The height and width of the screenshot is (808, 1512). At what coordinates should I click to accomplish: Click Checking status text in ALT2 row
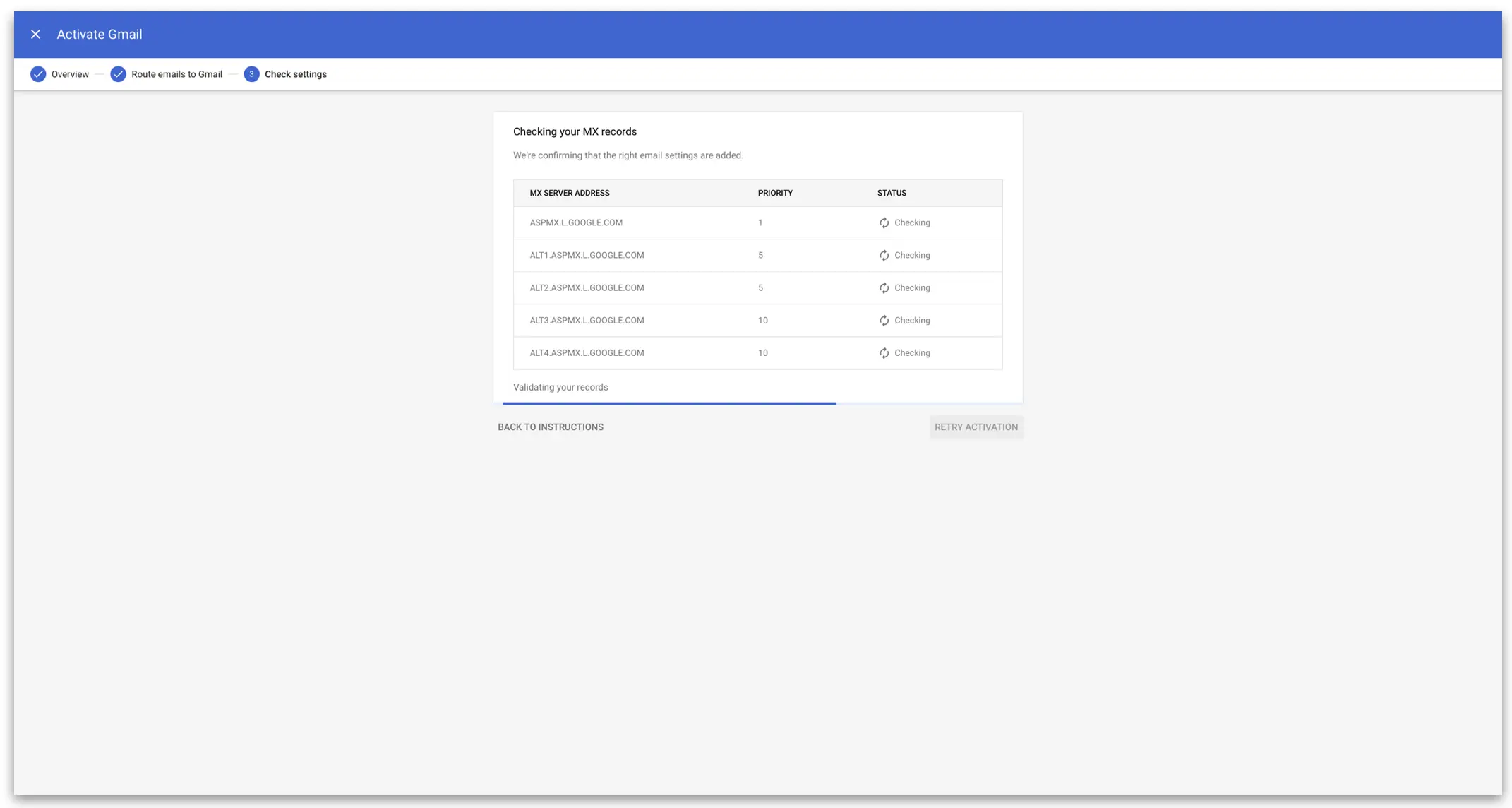(912, 287)
